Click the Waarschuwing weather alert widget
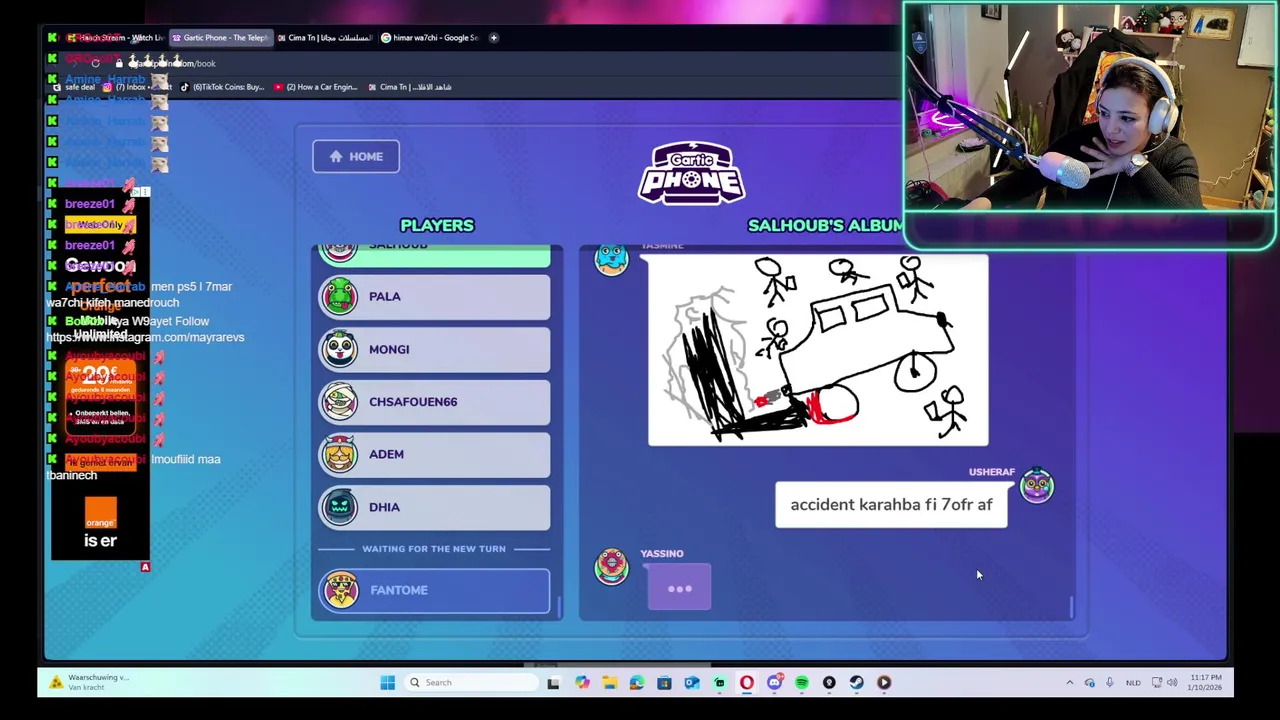This screenshot has width=1280, height=720. coord(90,683)
